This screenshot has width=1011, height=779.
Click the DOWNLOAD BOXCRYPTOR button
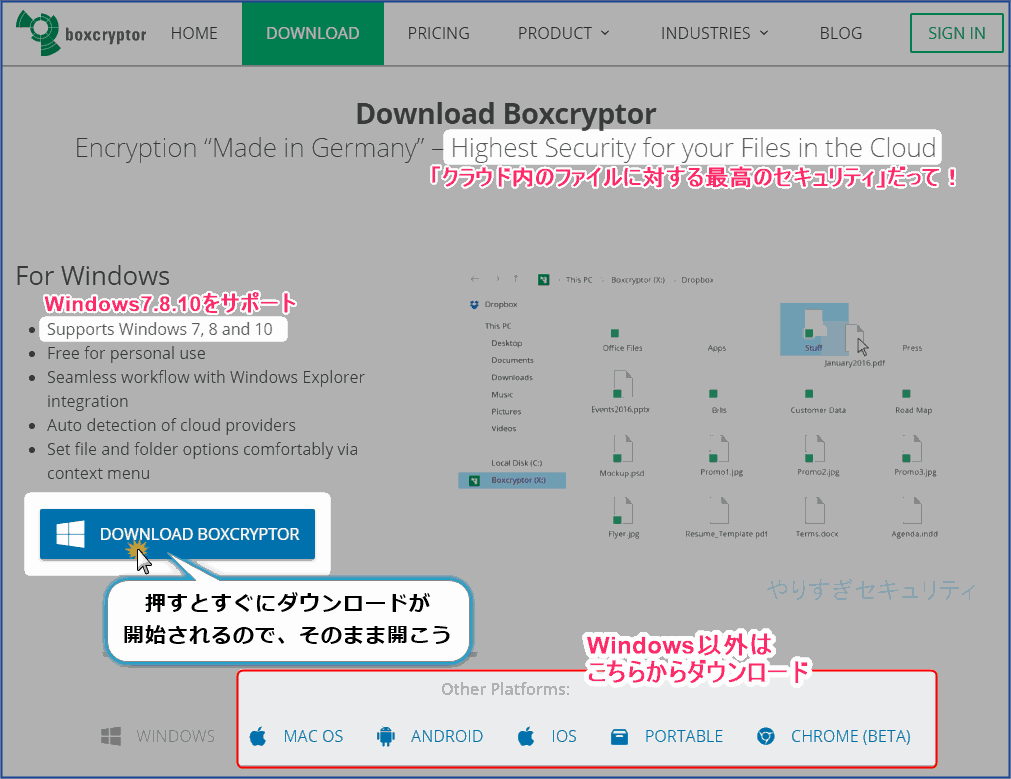pyautogui.click(x=177, y=534)
